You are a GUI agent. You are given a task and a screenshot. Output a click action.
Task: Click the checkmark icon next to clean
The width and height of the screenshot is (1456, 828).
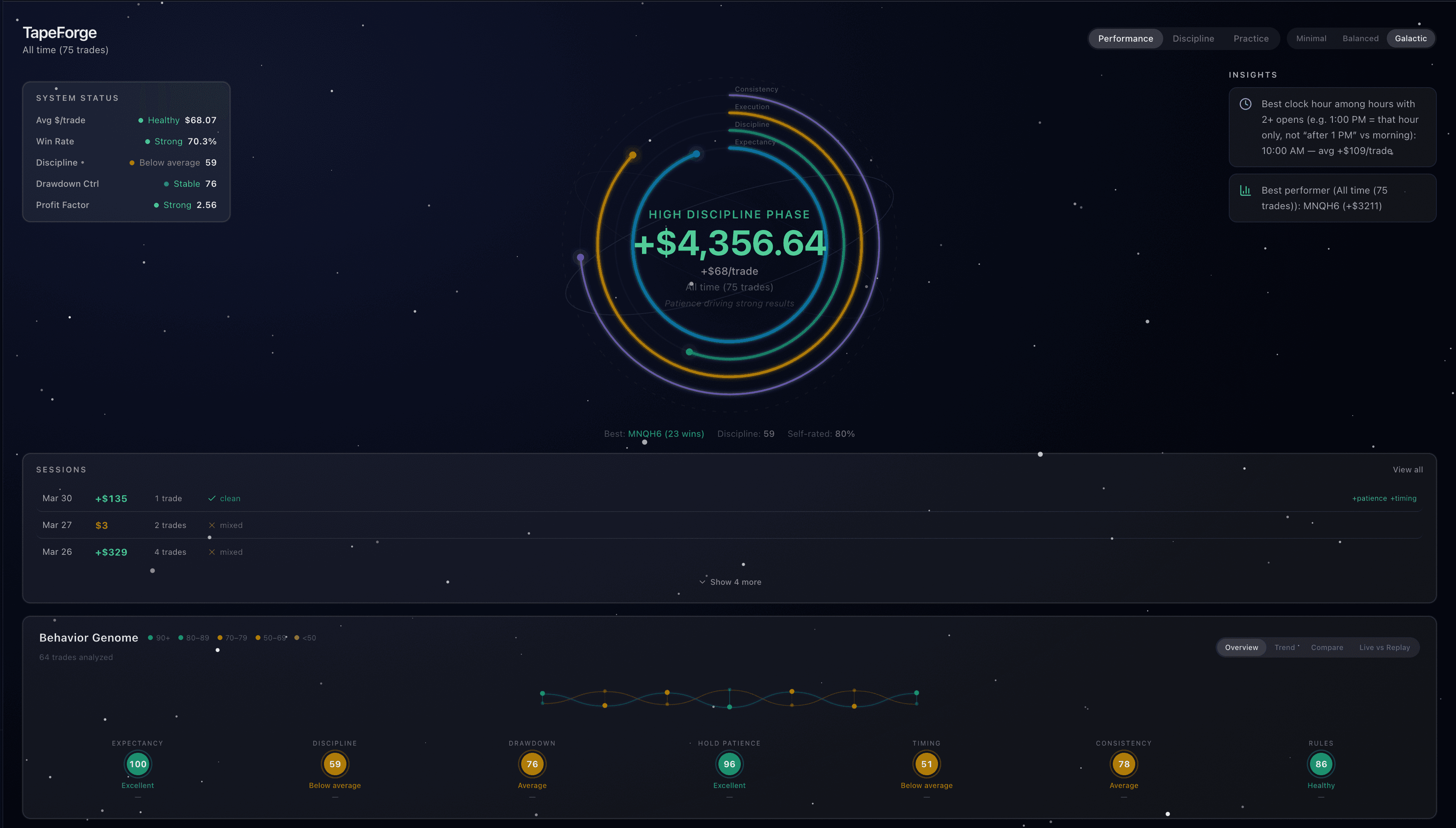point(212,498)
